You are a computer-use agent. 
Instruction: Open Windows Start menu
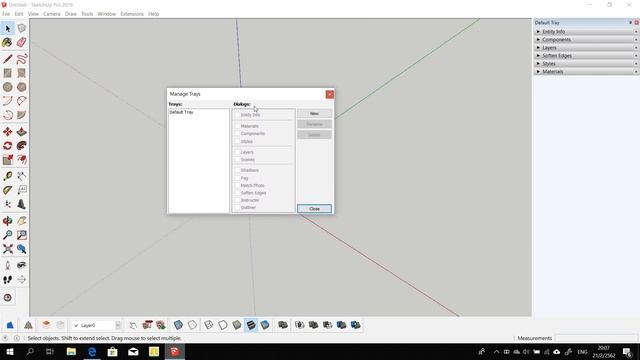click(x=10, y=351)
